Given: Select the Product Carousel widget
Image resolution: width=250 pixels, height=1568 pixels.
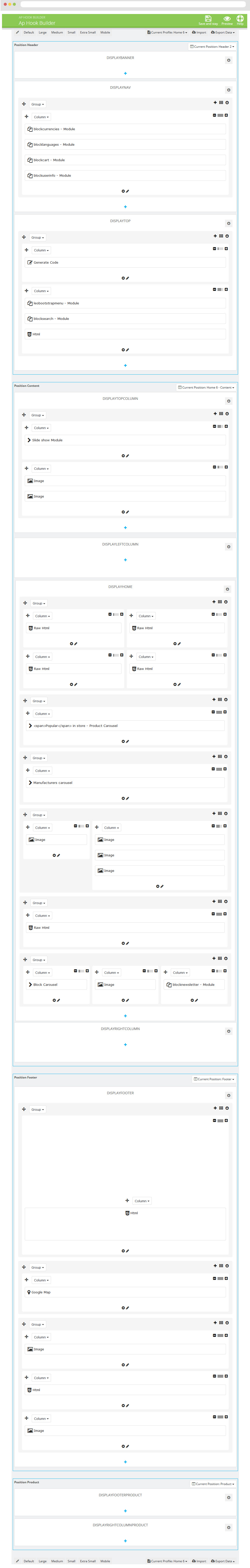Looking at the screenshot, I should [x=125, y=726].
